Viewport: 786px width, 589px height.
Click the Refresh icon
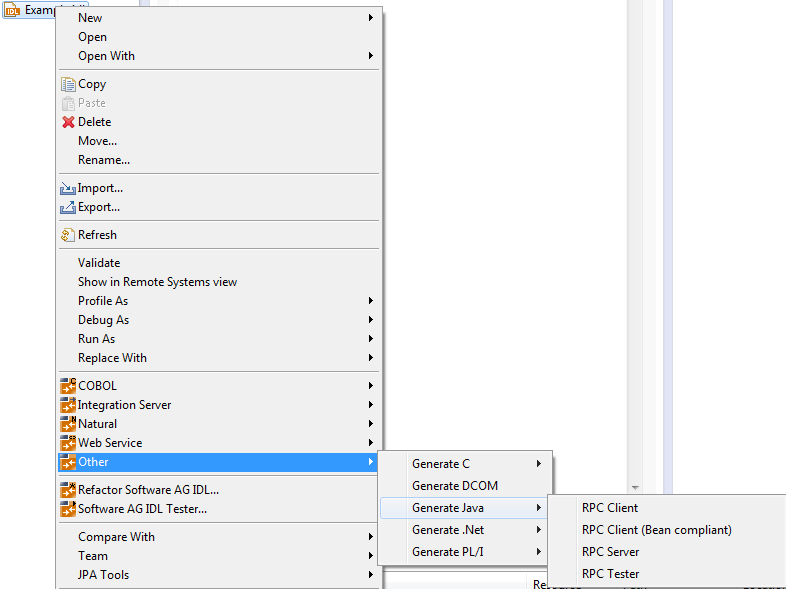(68, 235)
